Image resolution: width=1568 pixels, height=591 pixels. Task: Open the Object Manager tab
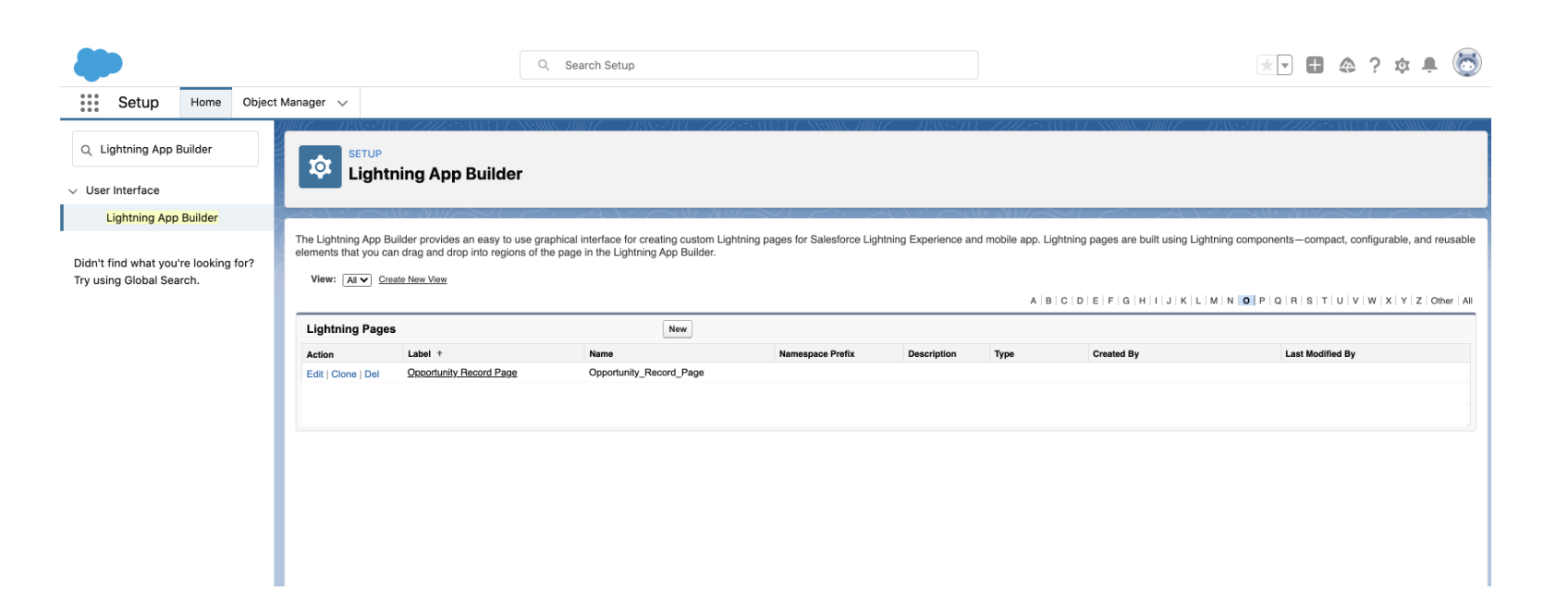tap(284, 103)
